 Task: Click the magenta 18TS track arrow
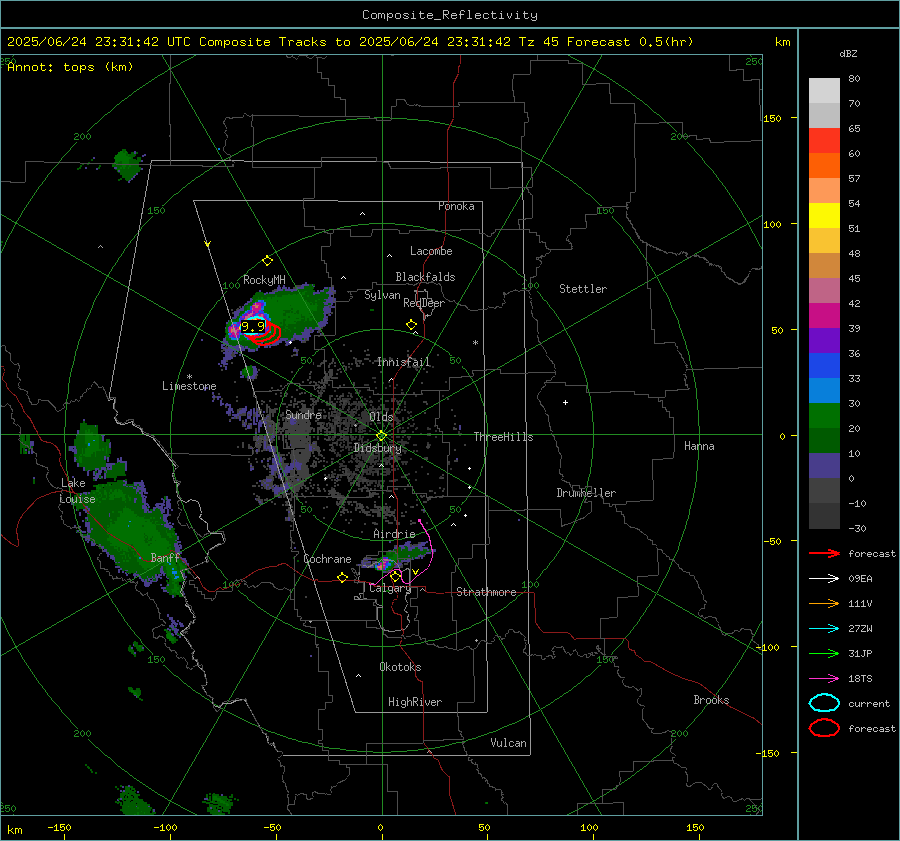(824, 679)
